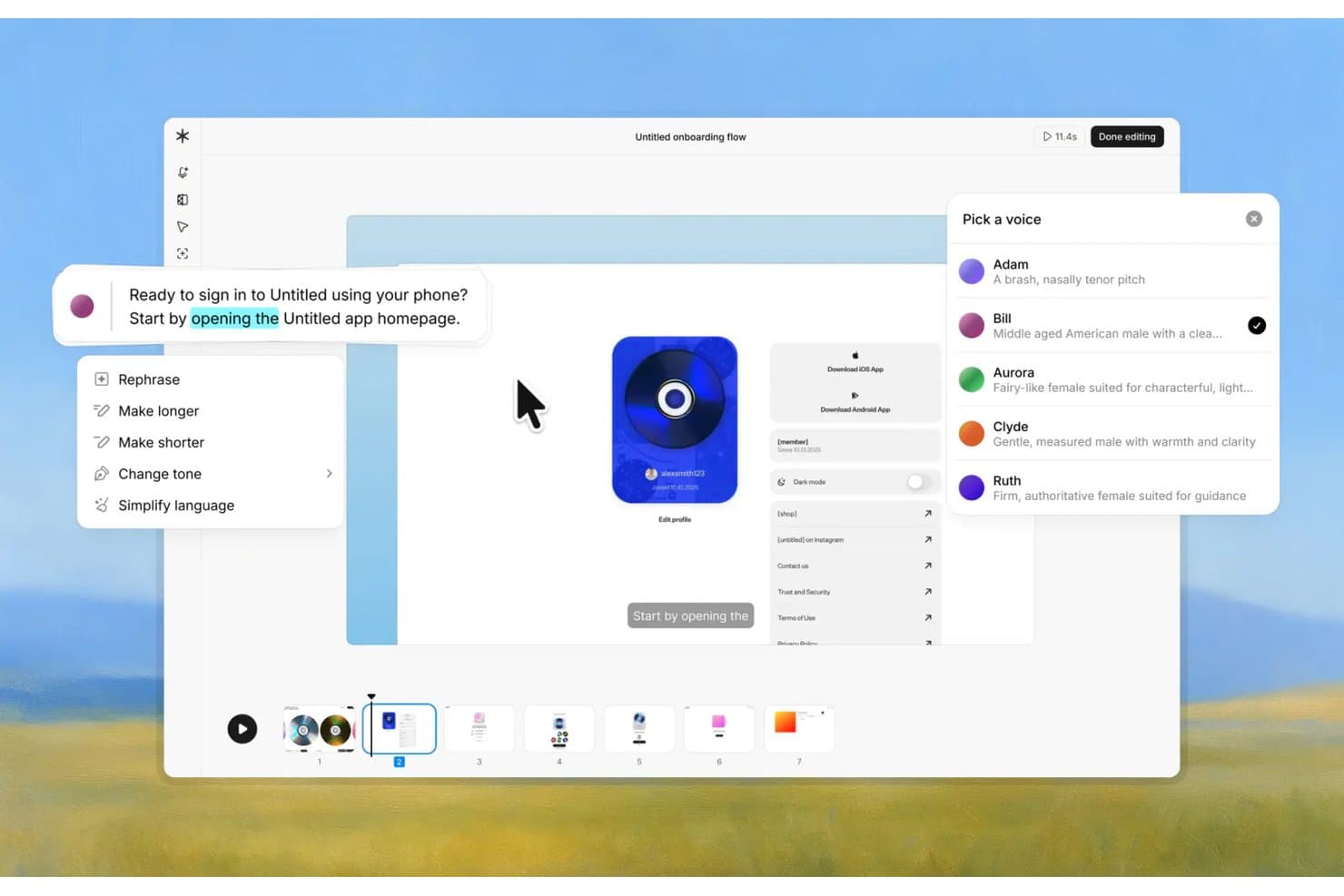Toggle the Dark mode switch

click(919, 482)
